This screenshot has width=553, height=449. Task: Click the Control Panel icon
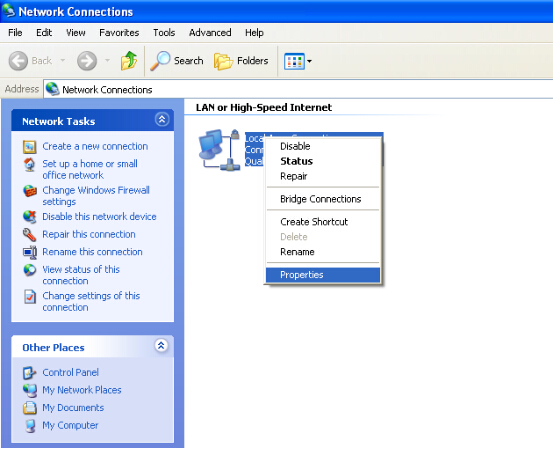coord(30,373)
